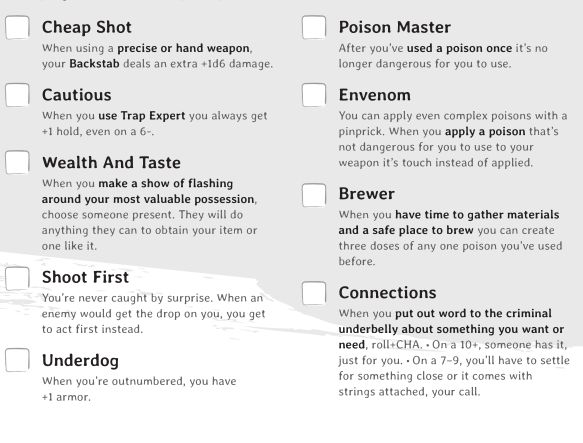The width and height of the screenshot is (583, 443).
Task: Click the Envenom heading
Action: point(374,95)
